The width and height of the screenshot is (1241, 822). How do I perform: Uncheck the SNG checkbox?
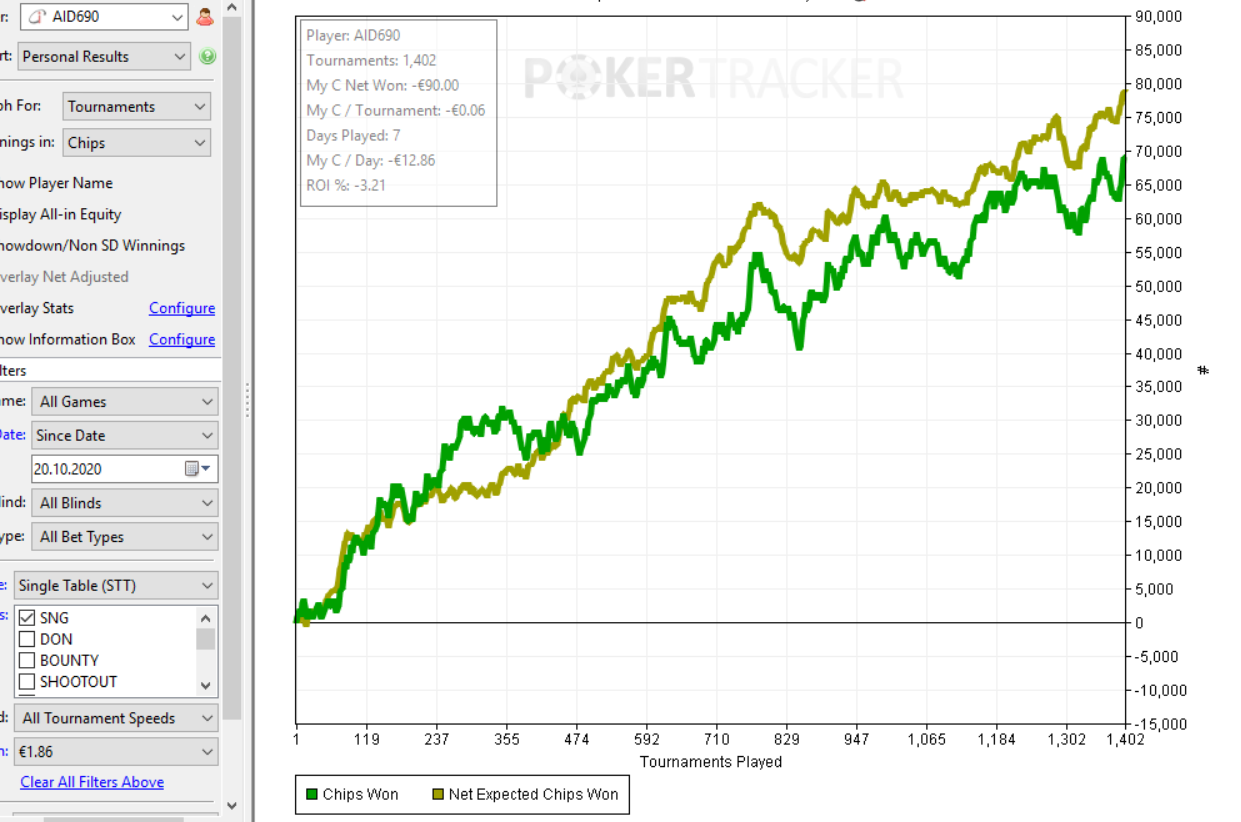coord(28,618)
